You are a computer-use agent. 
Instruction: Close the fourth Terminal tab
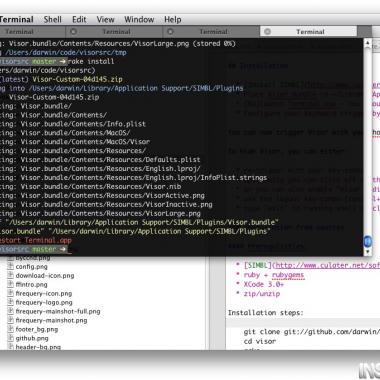267,32
